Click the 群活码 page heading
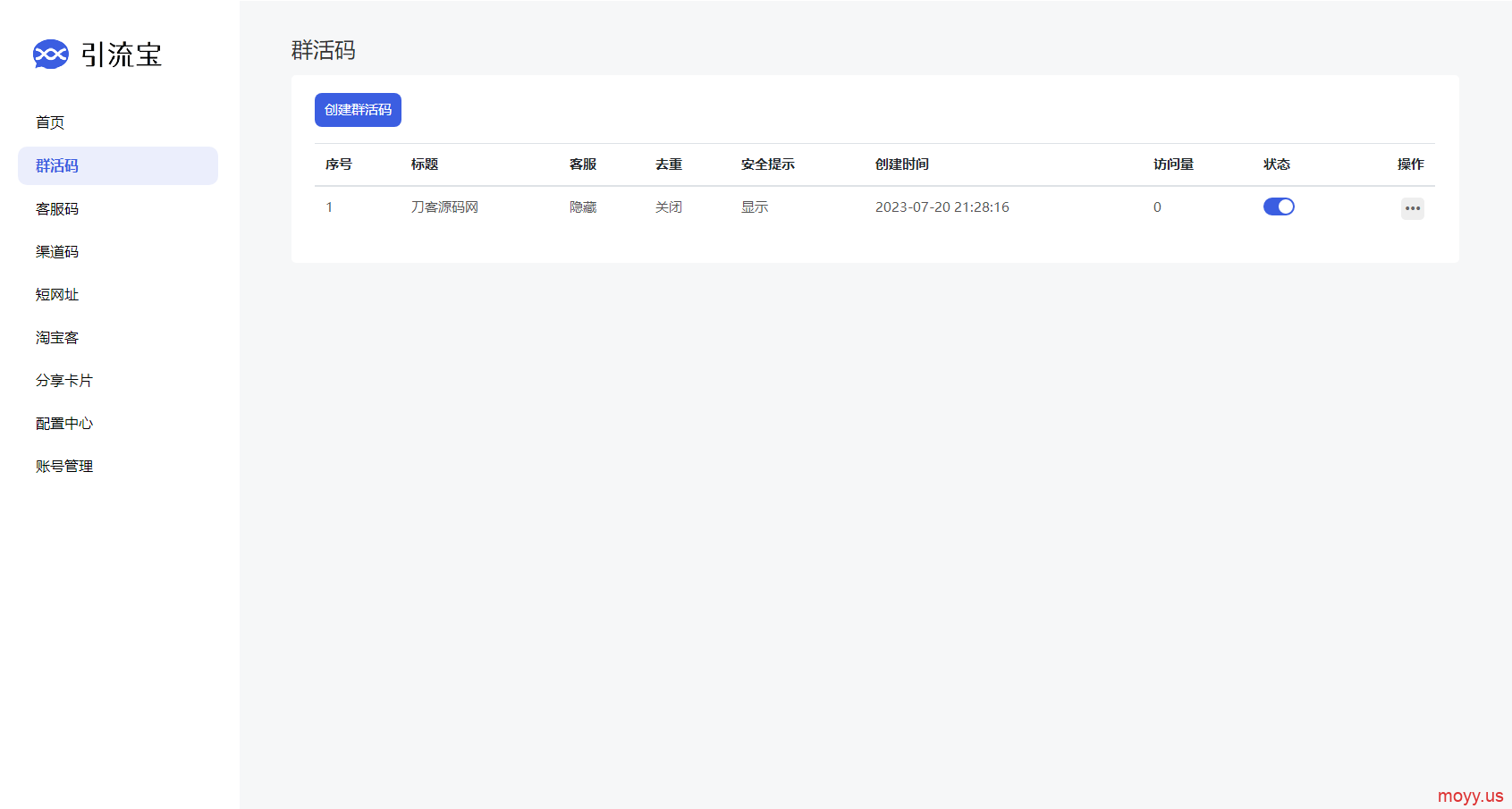Screen dimensions: 1512x809 click(324, 51)
